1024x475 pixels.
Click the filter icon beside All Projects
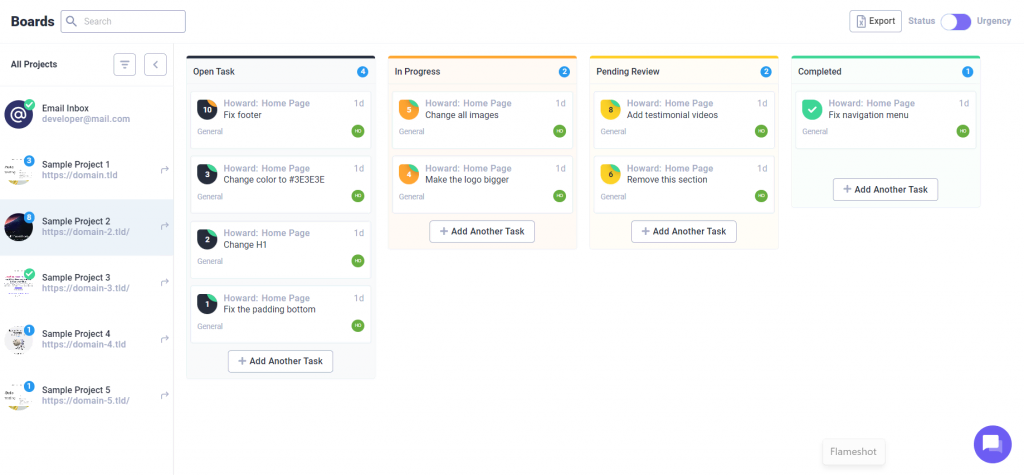click(125, 65)
